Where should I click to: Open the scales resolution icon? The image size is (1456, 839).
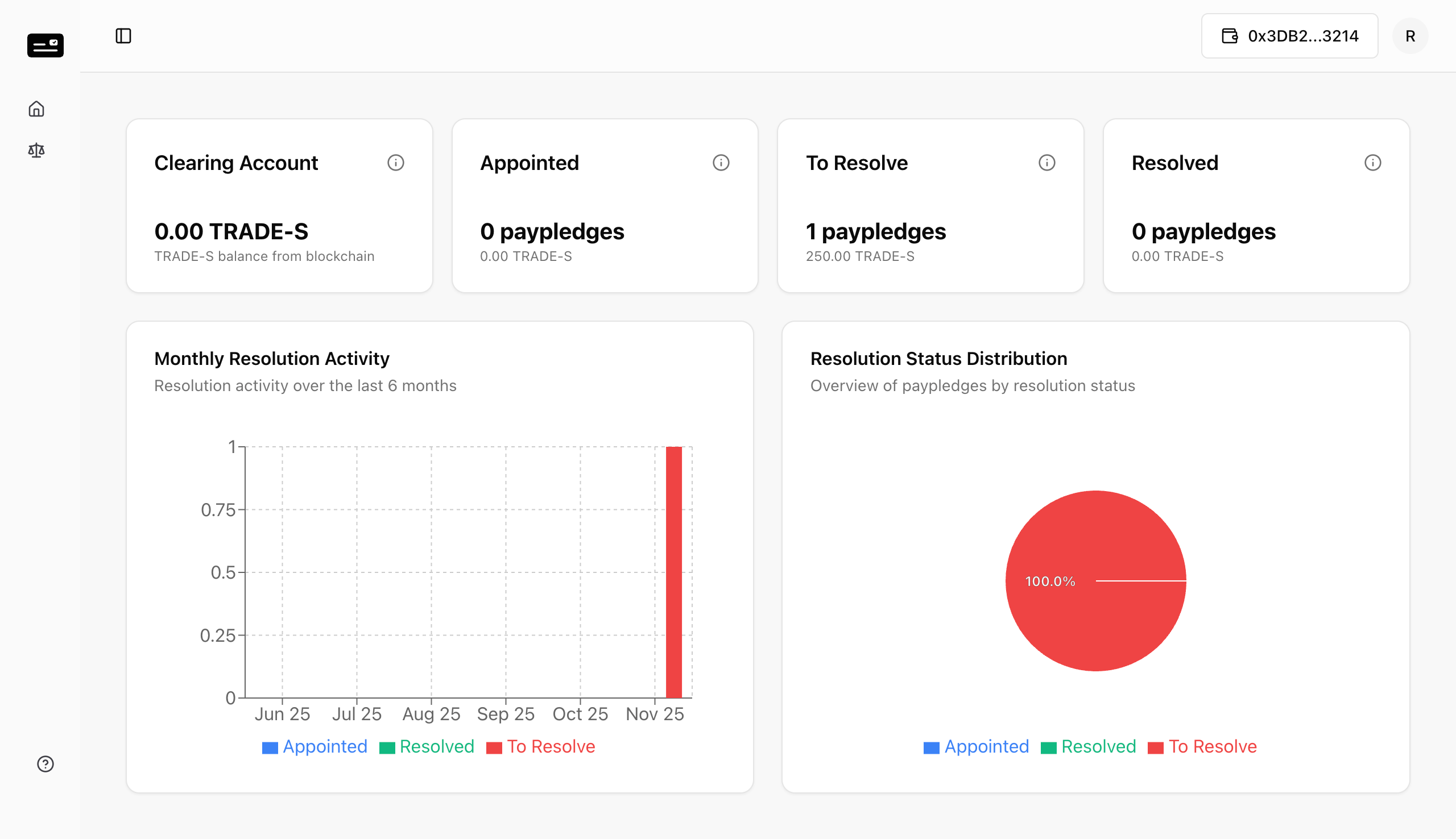[x=36, y=151]
